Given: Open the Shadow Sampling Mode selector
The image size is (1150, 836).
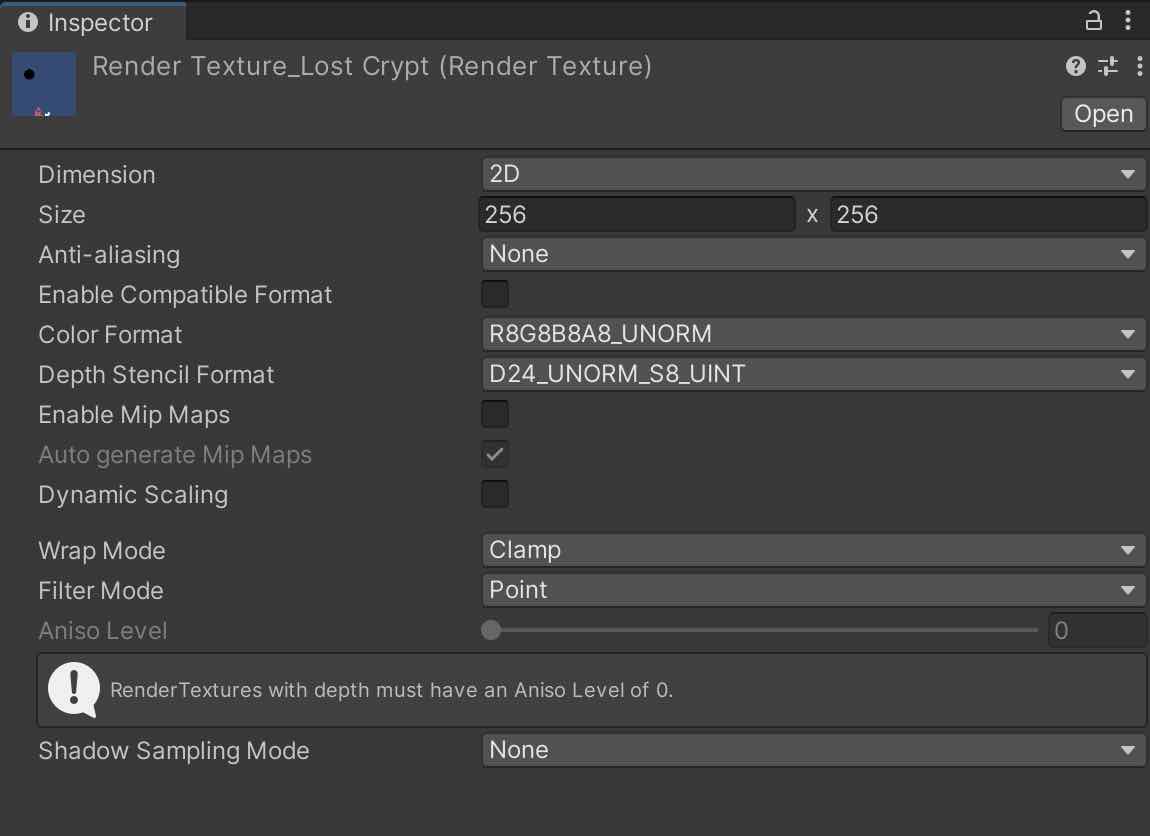Looking at the screenshot, I should pyautogui.click(x=813, y=750).
